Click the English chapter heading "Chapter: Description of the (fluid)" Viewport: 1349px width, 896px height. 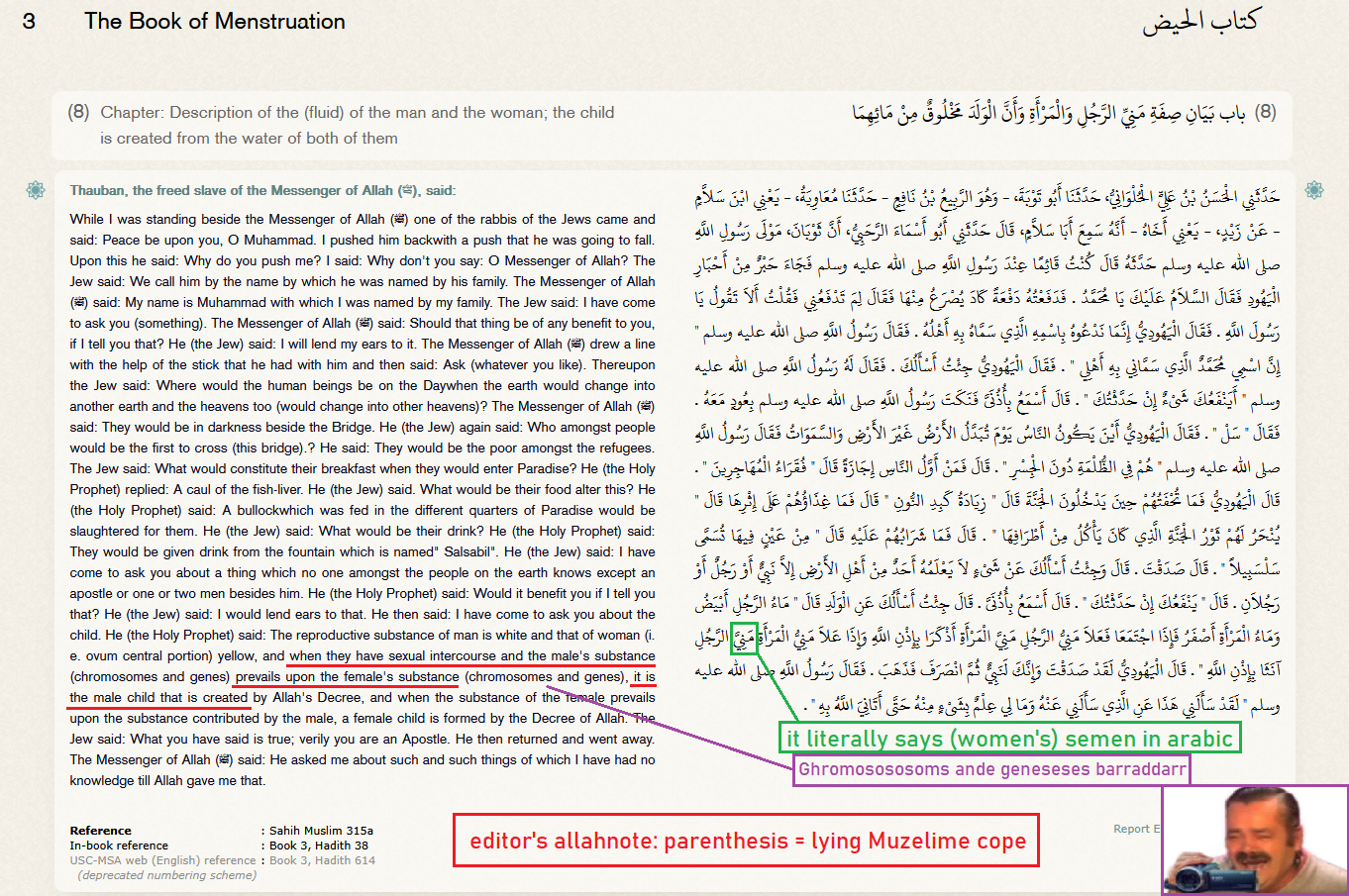tap(357, 126)
